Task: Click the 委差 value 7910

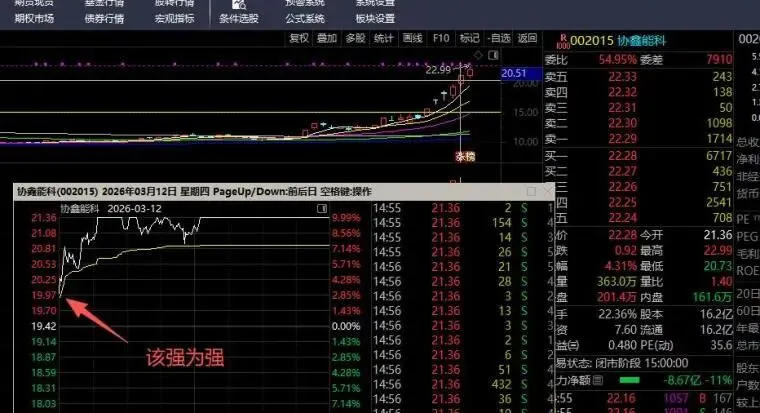Action: point(719,60)
